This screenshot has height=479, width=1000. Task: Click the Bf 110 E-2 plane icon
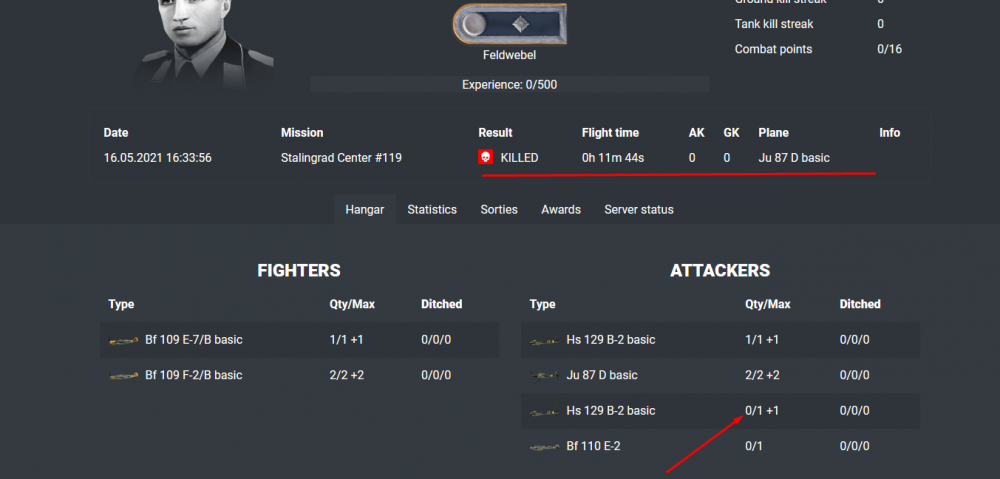coord(544,446)
